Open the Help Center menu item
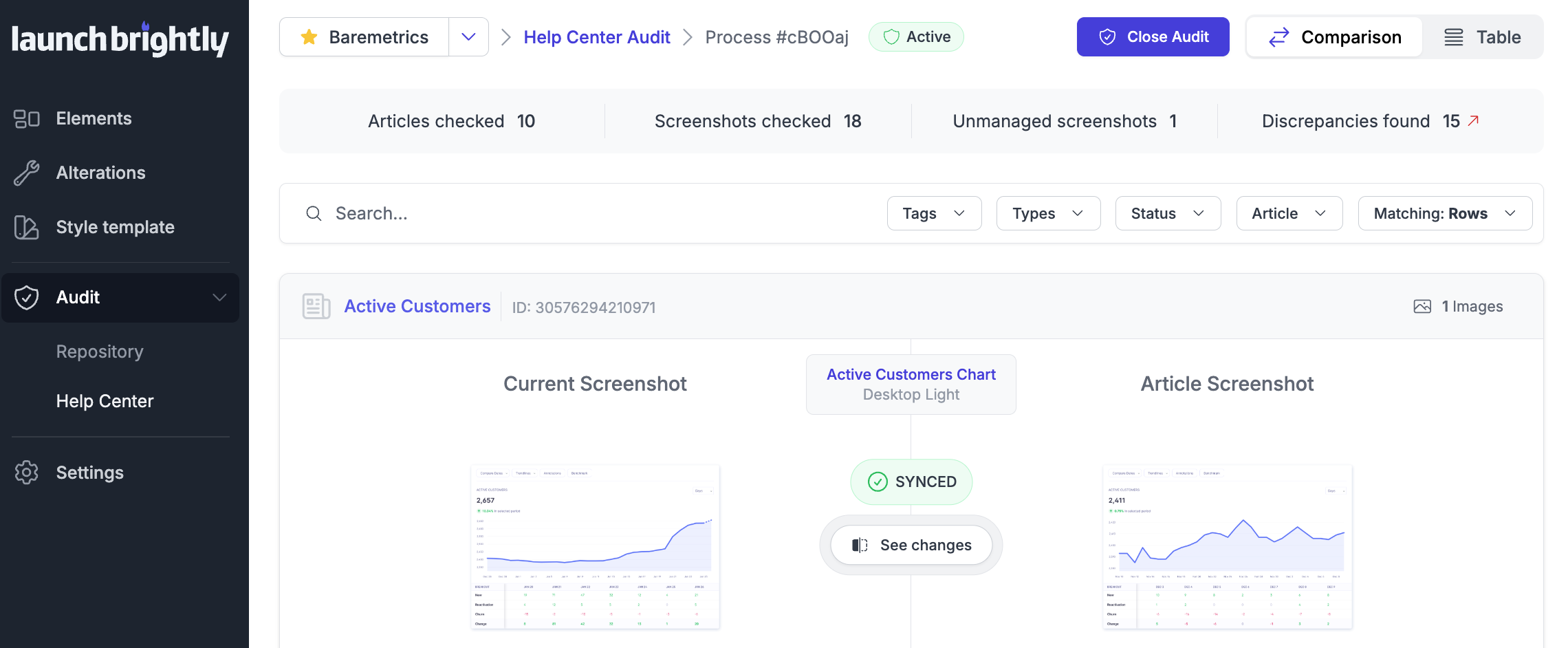 (x=105, y=401)
